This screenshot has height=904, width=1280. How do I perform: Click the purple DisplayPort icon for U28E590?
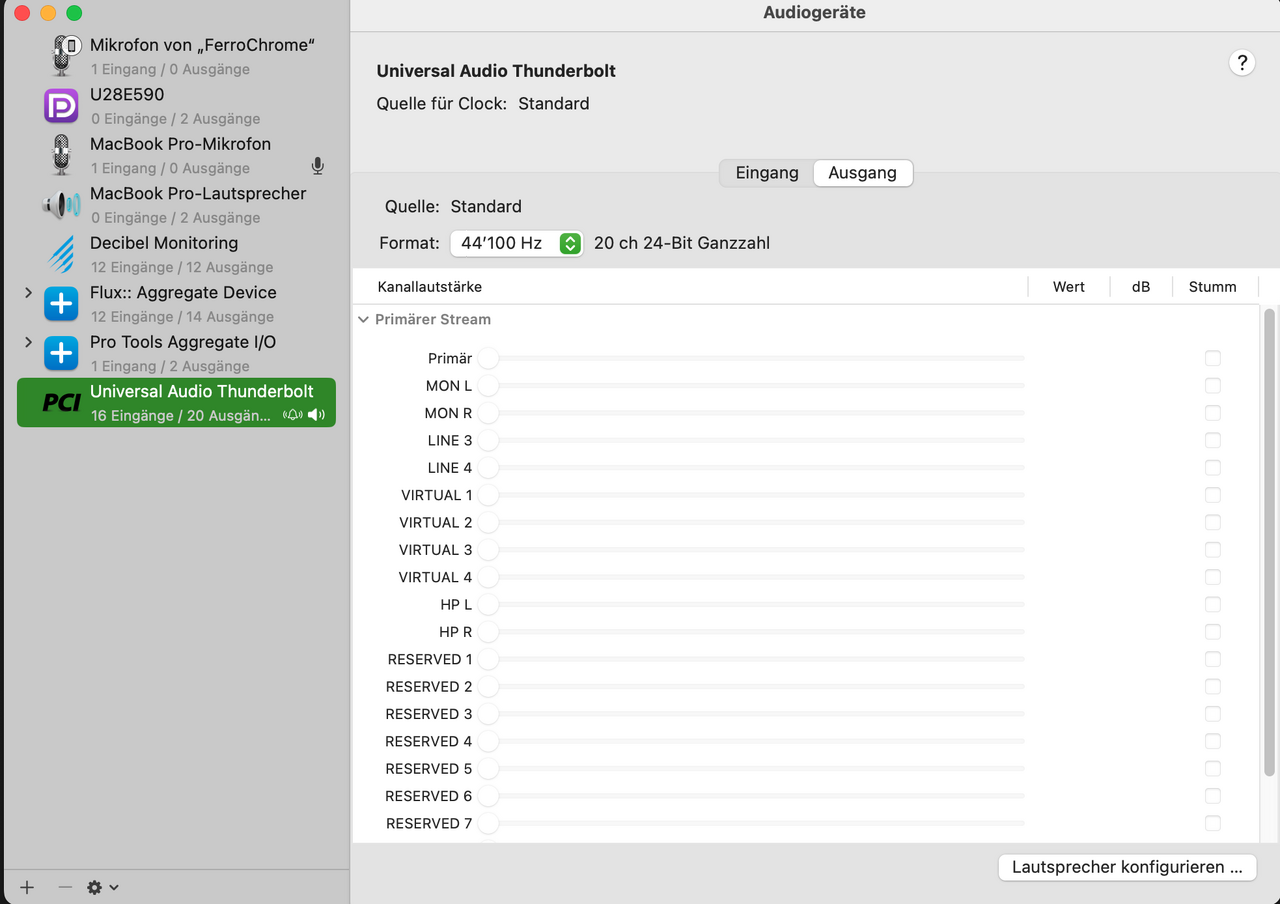[x=62, y=105]
